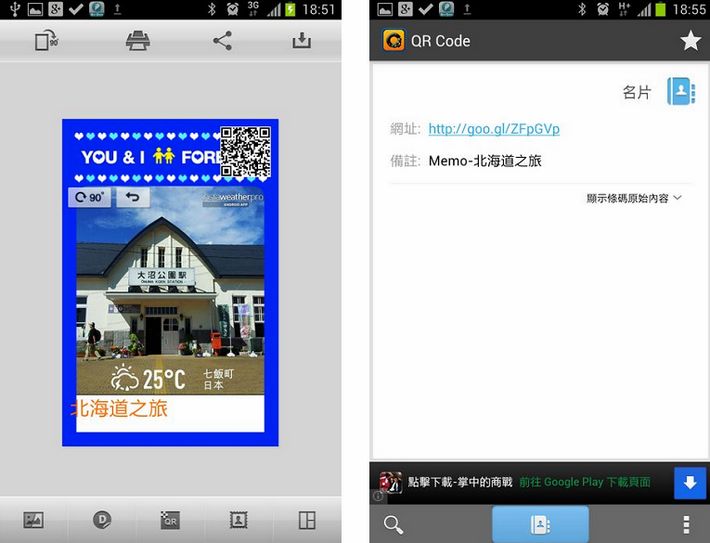Tap the battery icon in right status bar

pos(660,9)
